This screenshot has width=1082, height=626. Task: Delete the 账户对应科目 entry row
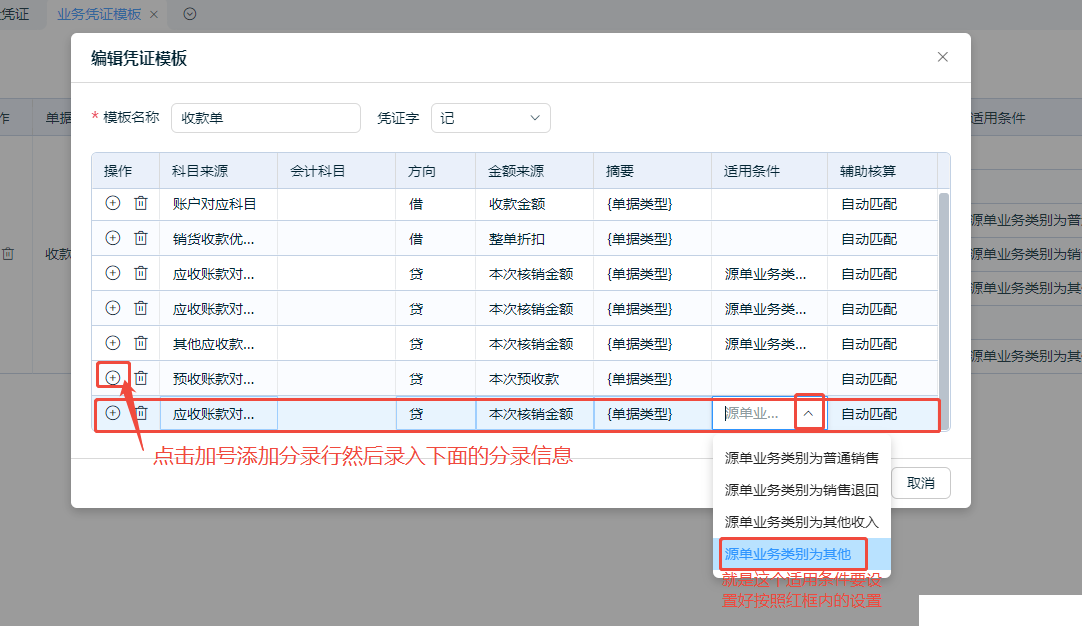tap(141, 203)
